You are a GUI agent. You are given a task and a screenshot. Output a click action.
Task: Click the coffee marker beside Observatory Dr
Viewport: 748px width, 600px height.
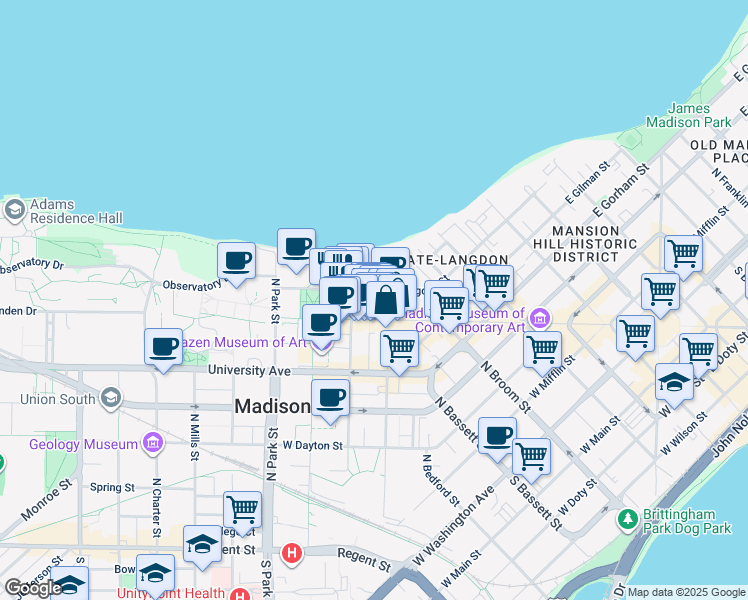[236, 261]
